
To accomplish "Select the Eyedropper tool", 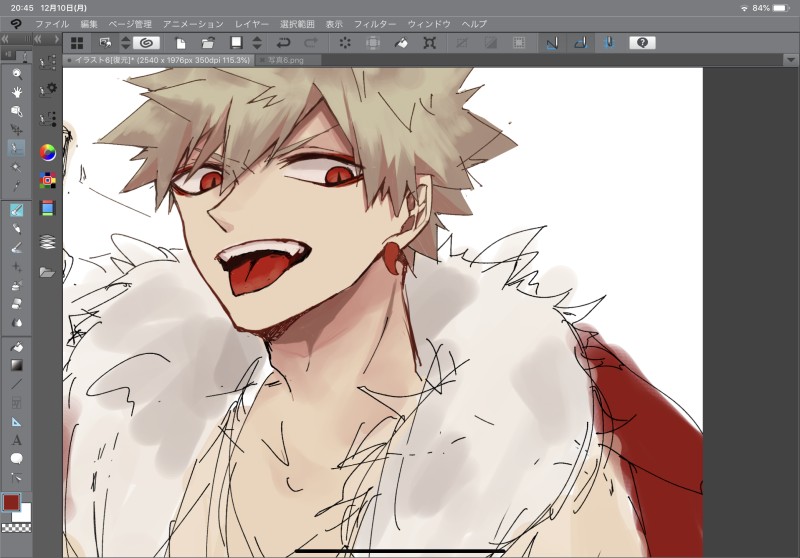I will 17,185.
